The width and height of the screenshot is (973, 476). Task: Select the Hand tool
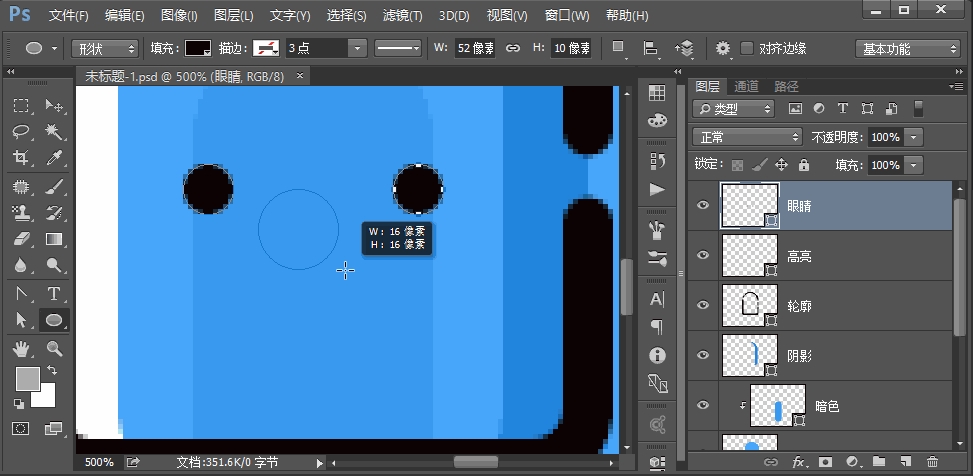click(x=21, y=348)
